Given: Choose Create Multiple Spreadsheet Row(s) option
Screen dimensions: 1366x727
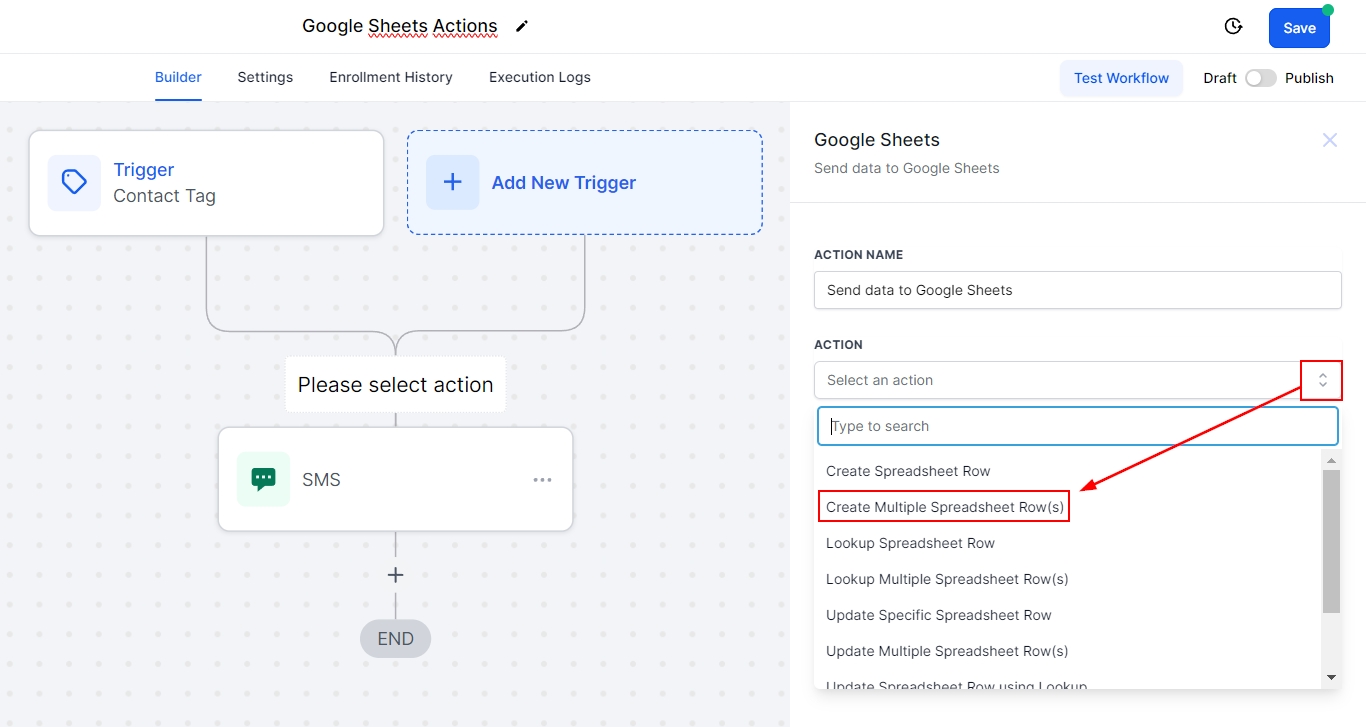Looking at the screenshot, I should pos(944,507).
